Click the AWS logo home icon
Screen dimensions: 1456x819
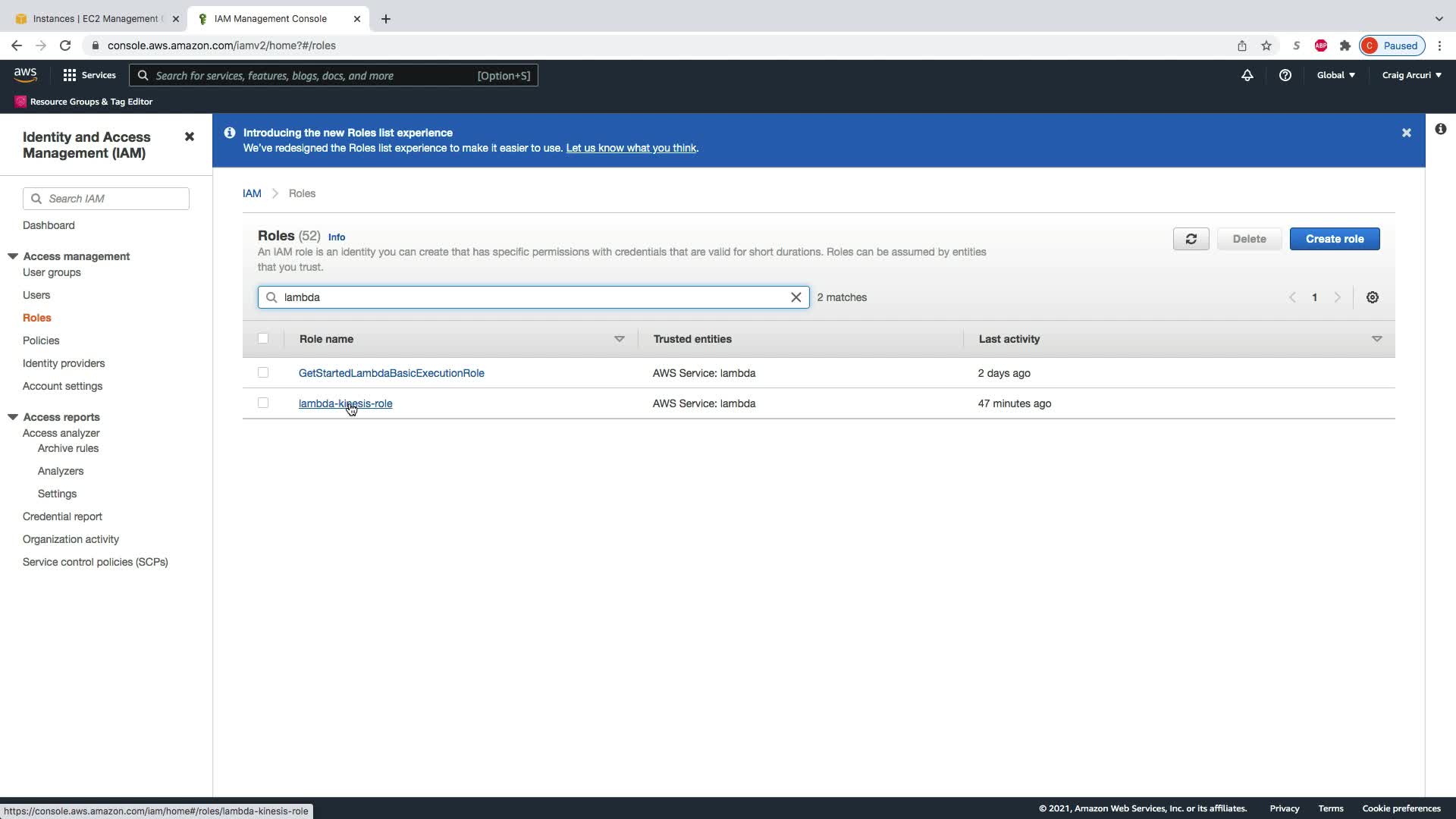tap(25, 74)
